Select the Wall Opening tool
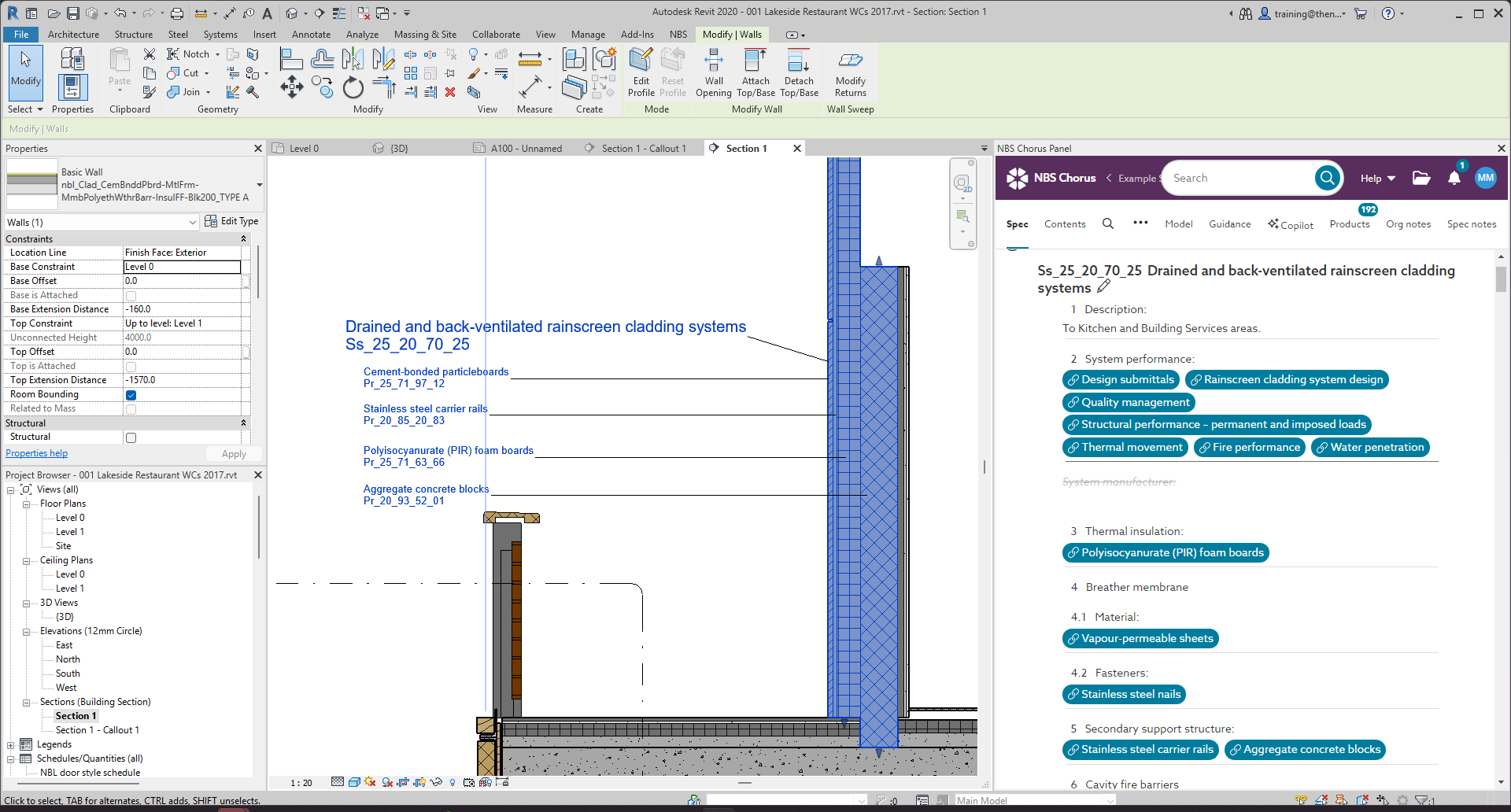The width and height of the screenshot is (1511, 812). tap(714, 61)
